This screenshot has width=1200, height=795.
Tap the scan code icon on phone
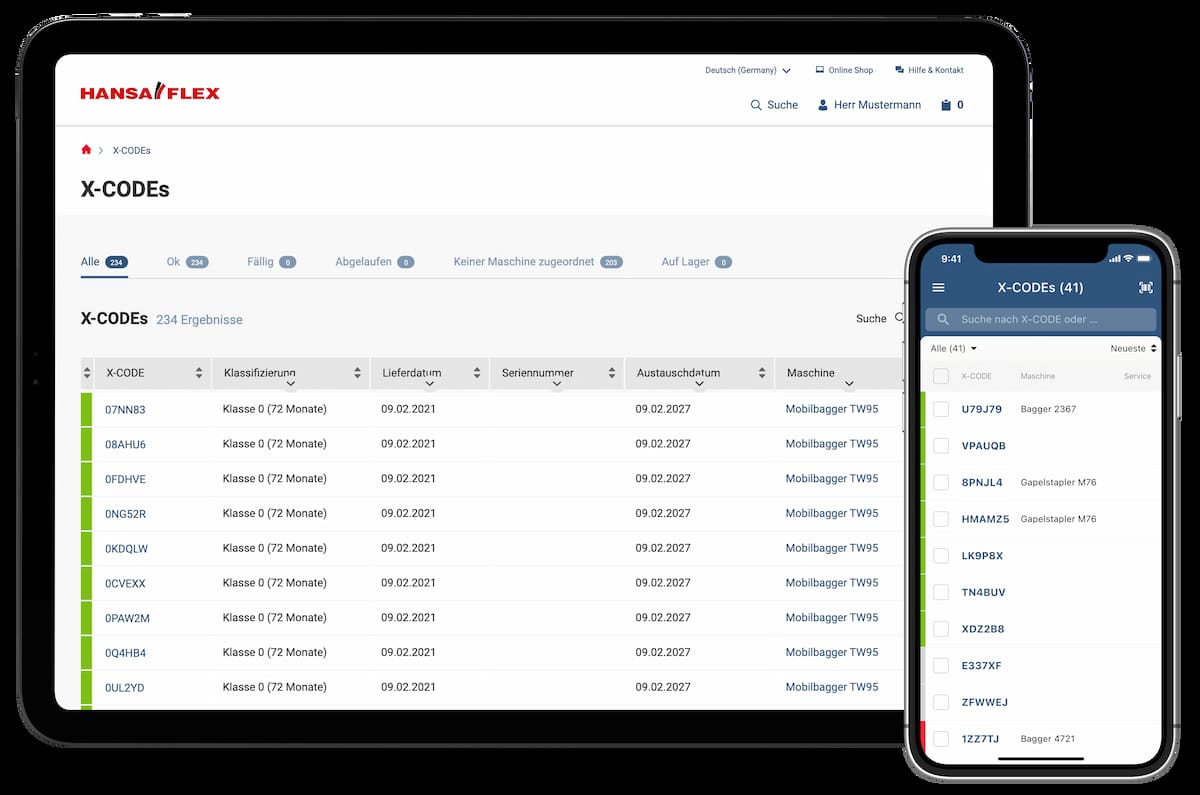[x=1145, y=288]
